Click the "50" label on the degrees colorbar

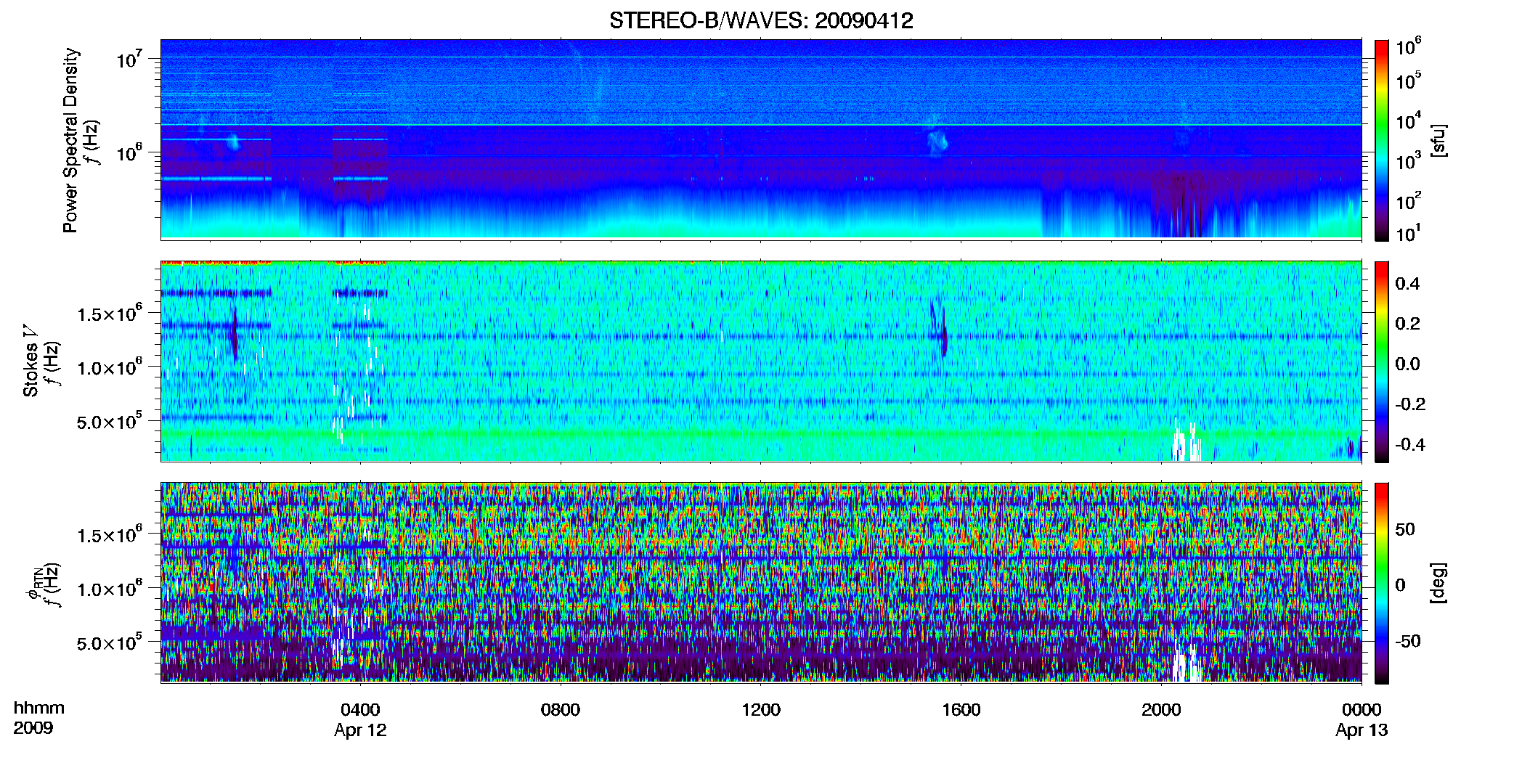[x=1405, y=529]
